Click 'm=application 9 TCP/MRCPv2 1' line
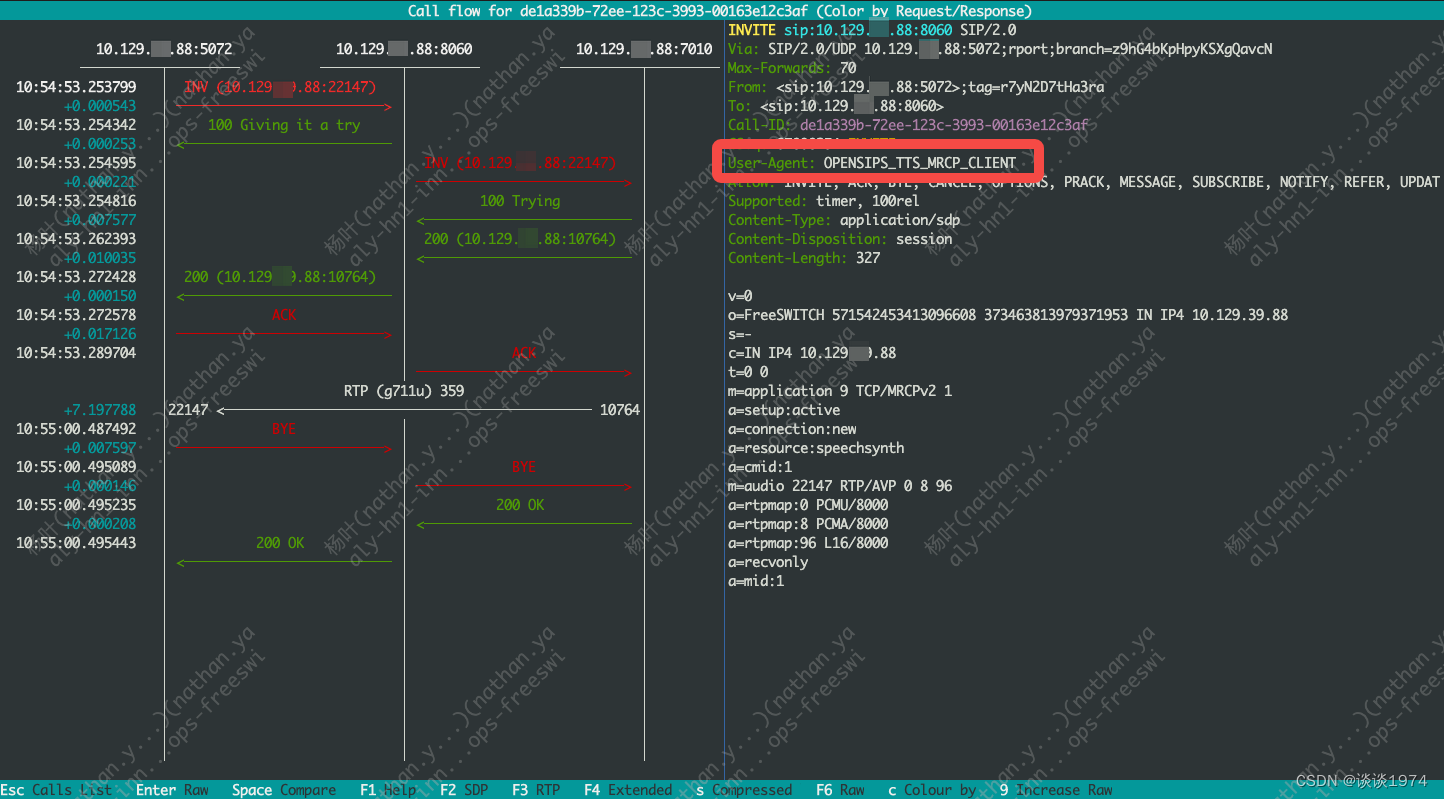The height and width of the screenshot is (799, 1444). [x=840, y=391]
